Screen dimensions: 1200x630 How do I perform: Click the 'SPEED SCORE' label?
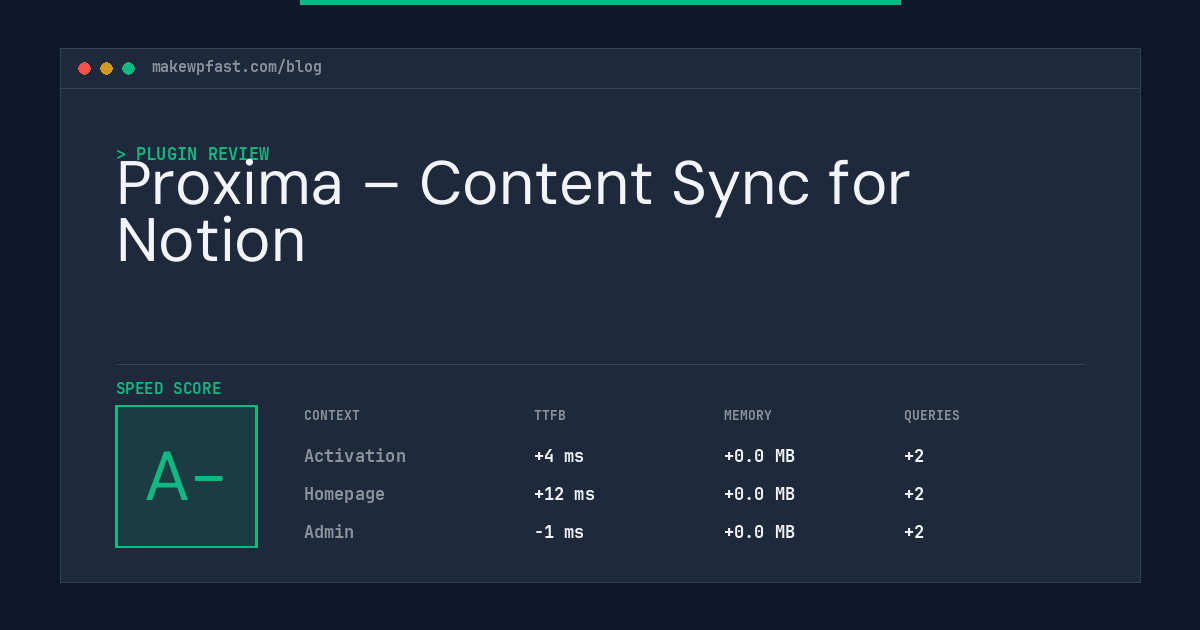169,389
